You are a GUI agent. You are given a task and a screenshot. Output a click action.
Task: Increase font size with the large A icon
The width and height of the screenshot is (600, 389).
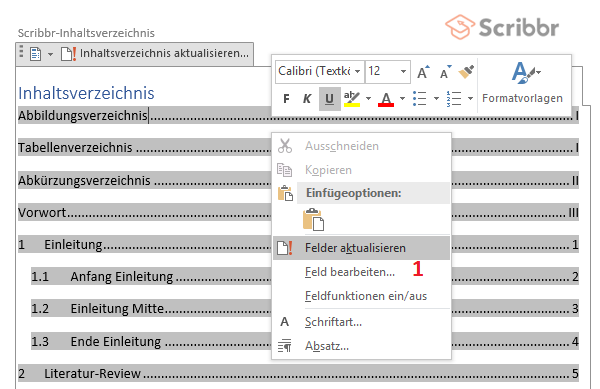point(423,72)
